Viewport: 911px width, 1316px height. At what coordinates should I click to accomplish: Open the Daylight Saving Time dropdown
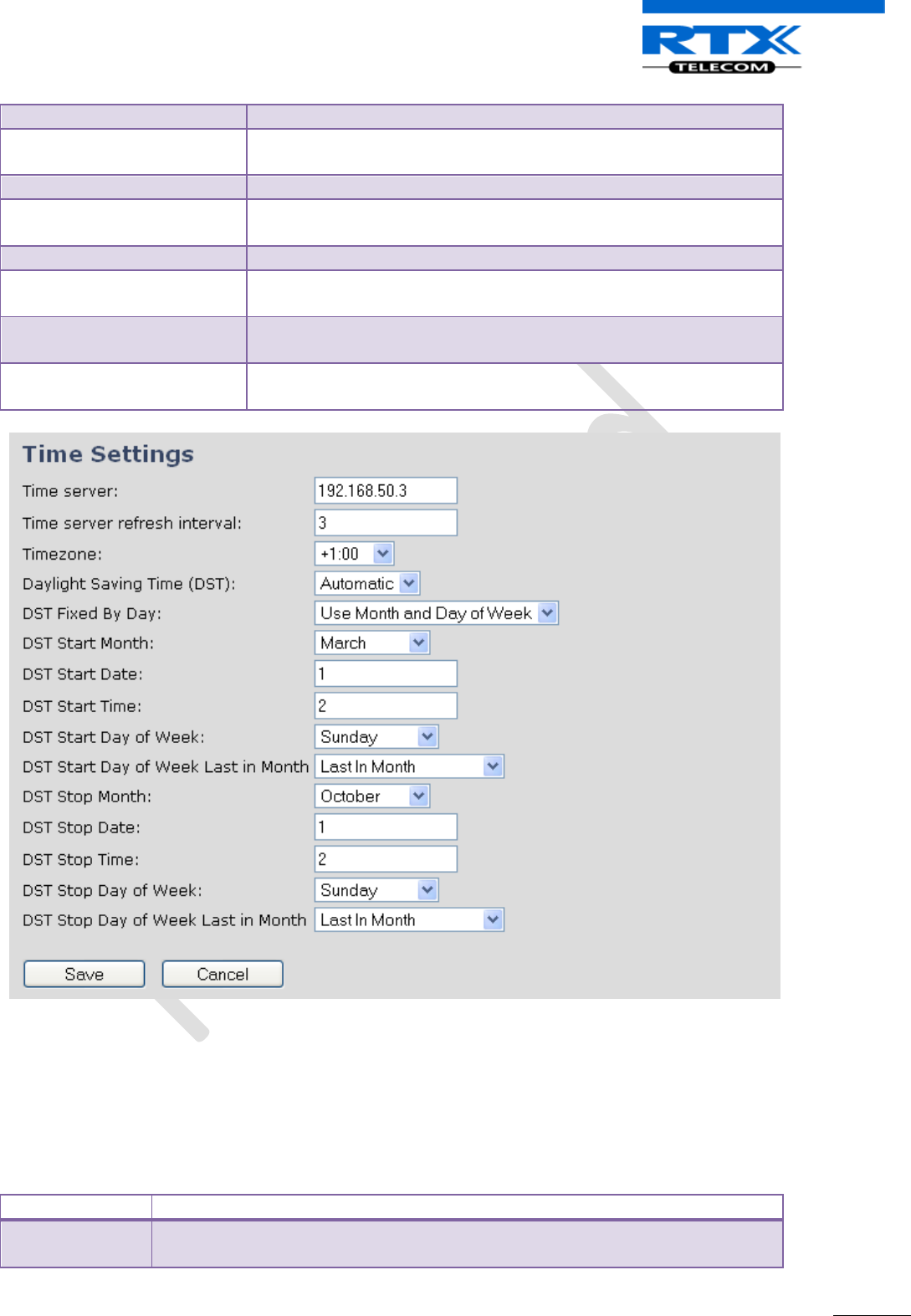tap(367, 583)
